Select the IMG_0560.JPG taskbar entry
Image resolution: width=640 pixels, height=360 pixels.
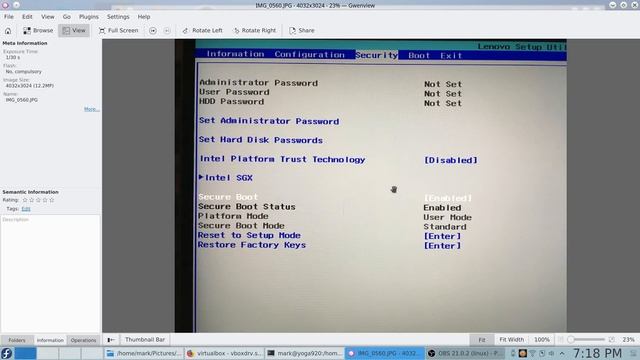[x=384, y=353]
